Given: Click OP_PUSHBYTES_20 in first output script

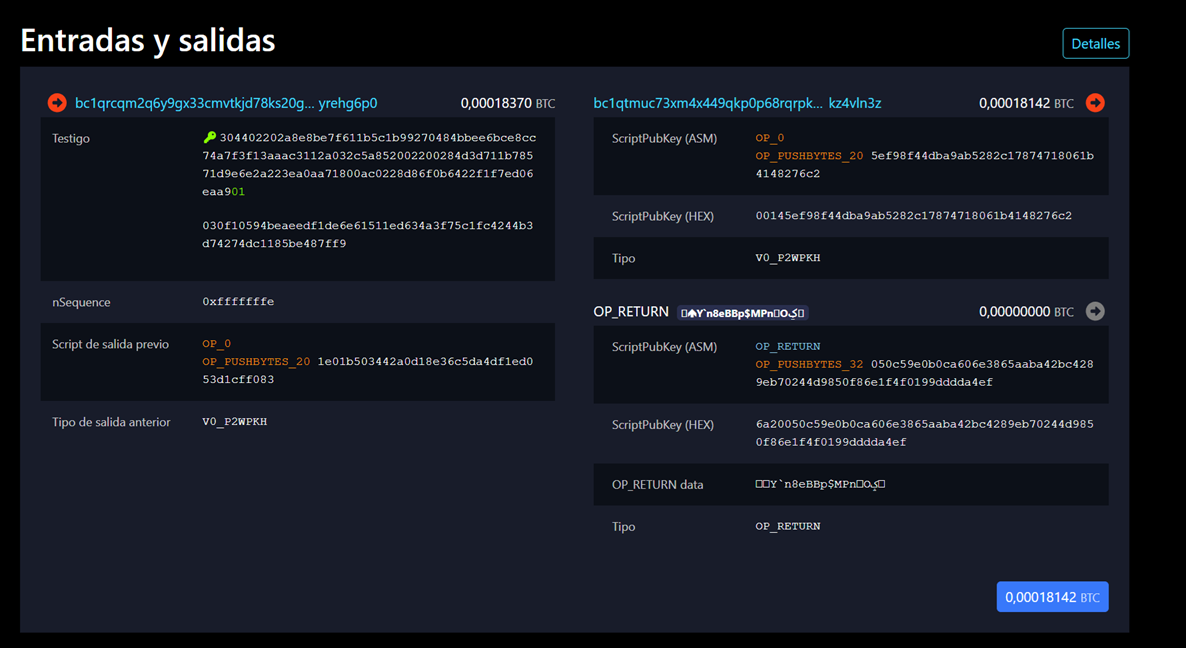Looking at the screenshot, I should [809, 156].
